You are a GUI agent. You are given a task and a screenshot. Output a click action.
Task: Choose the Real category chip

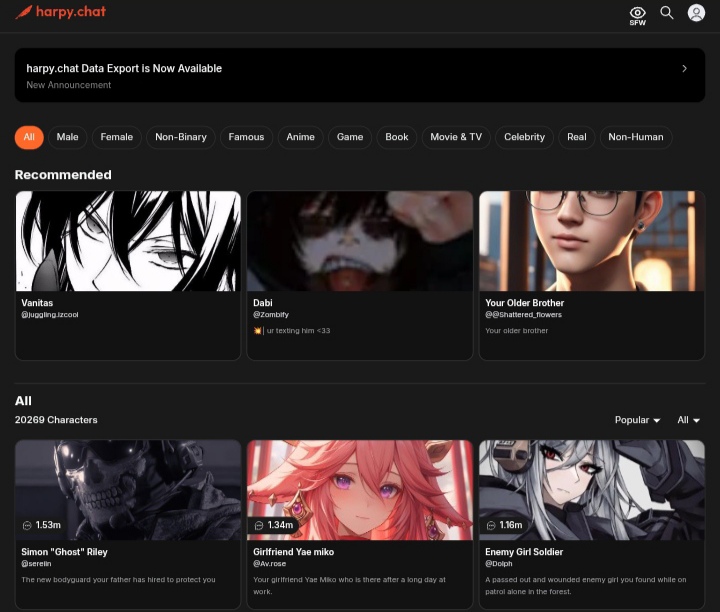[577, 137]
